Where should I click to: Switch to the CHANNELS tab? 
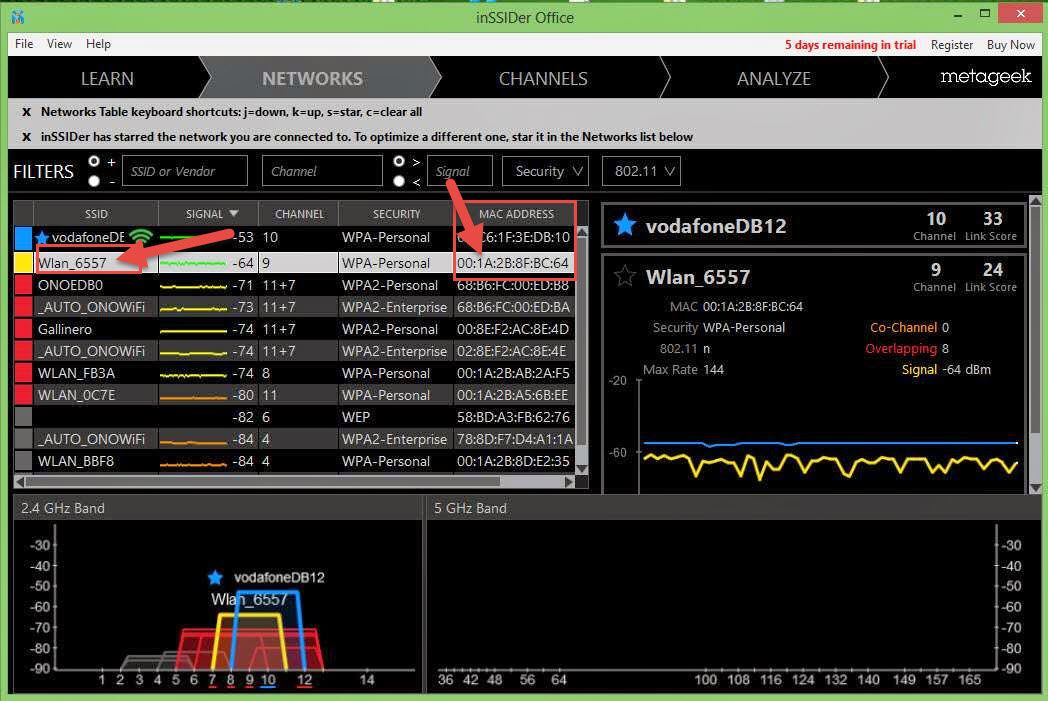click(x=543, y=78)
